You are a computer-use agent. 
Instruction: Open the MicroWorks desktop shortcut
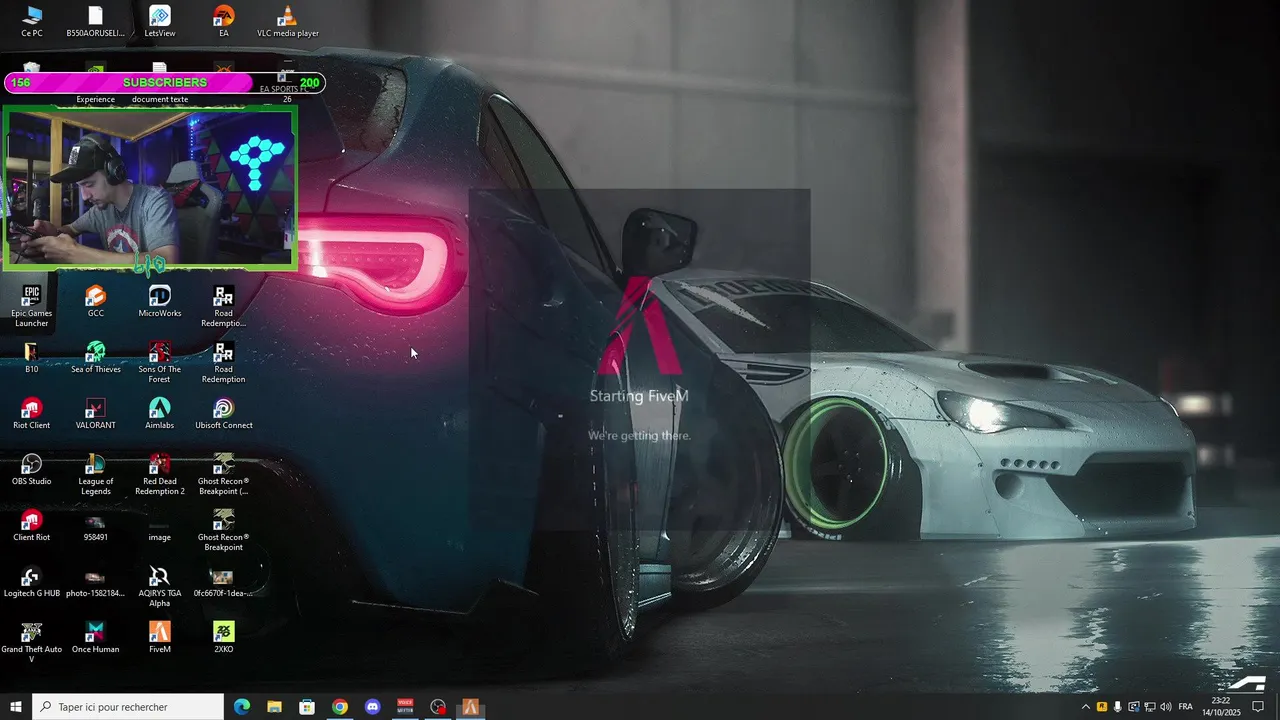tap(160, 301)
